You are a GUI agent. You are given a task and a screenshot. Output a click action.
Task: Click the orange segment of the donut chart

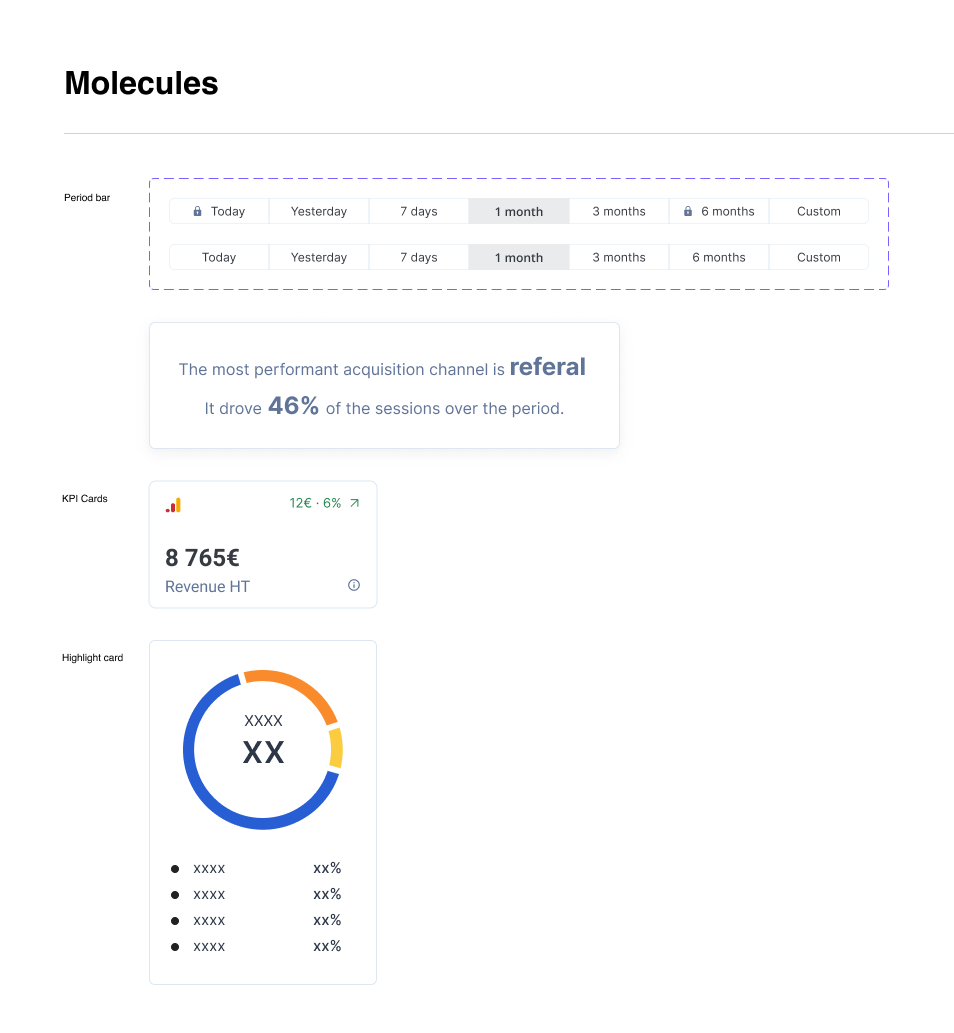coord(297,686)
